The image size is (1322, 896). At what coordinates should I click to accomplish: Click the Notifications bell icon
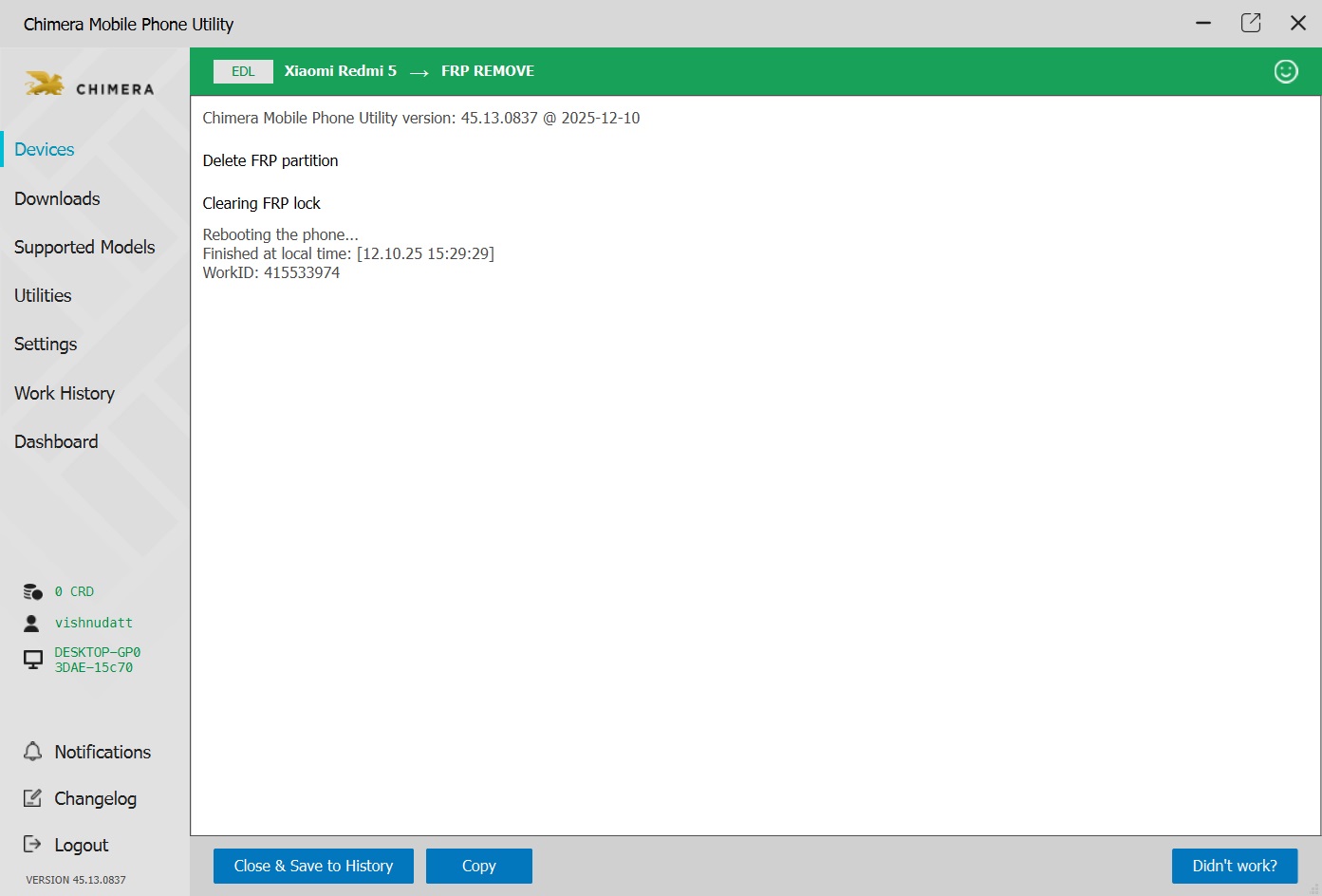click(x=32, y=752)
